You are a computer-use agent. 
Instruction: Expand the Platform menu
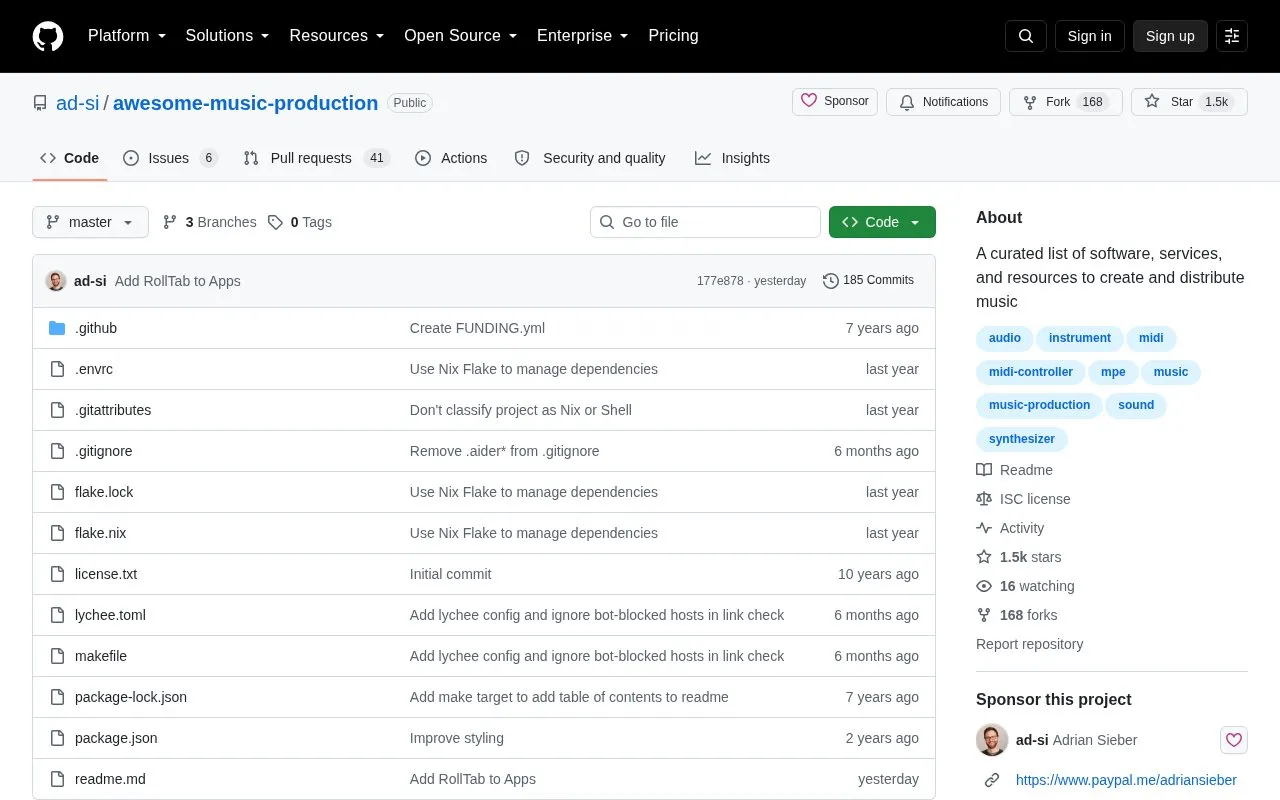(127, 36)
